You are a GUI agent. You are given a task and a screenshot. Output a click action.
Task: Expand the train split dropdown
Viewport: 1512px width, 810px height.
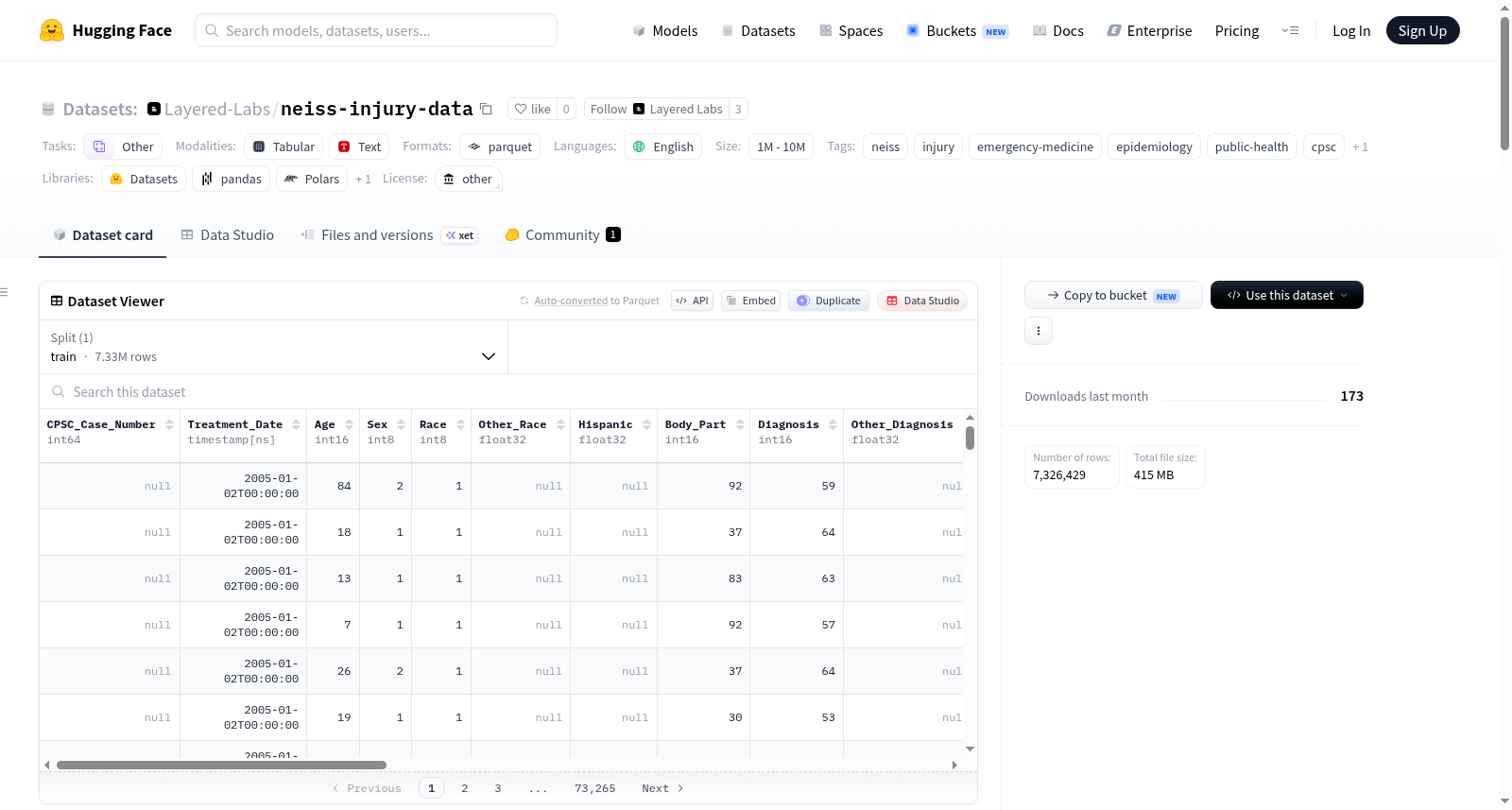274,347
